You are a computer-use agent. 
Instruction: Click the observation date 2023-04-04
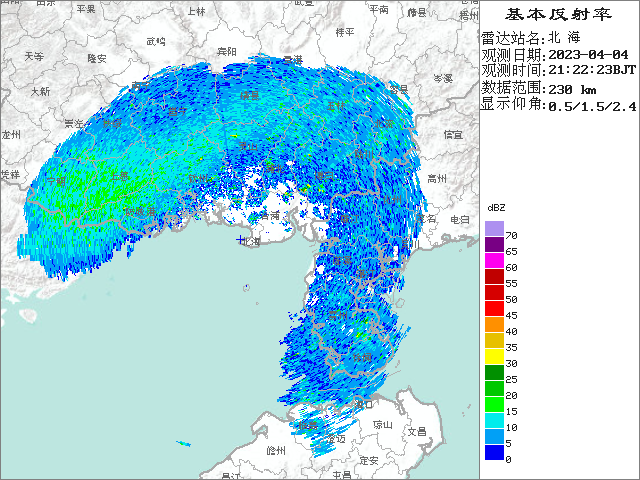[x=588, y=54]
